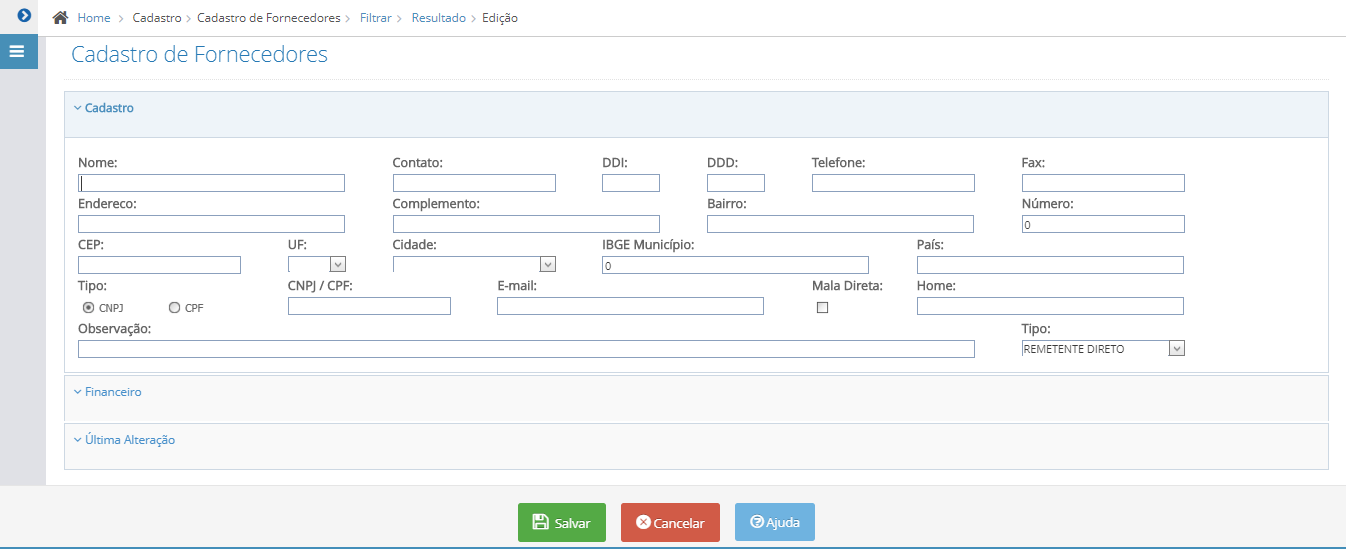Click the Bairro input field

[840, 224]
